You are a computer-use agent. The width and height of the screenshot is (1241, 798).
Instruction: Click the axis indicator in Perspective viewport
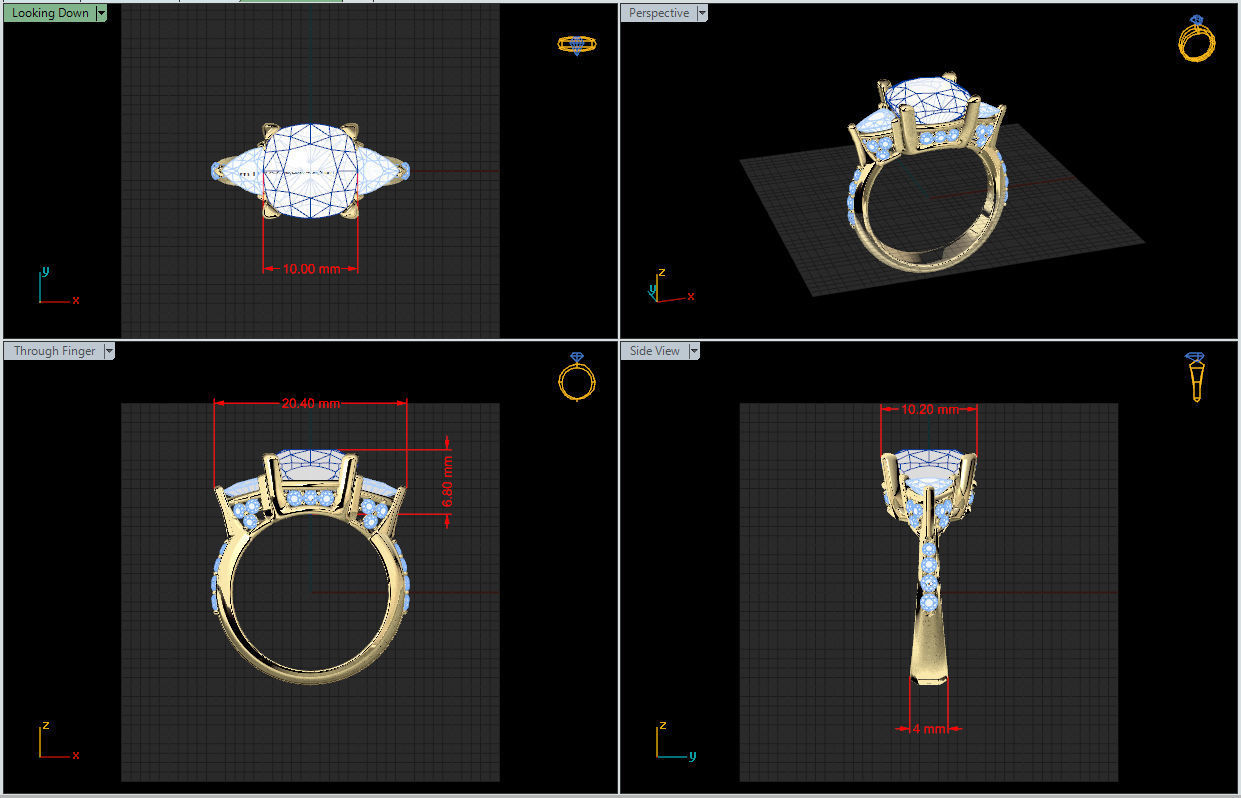pyautogui.click(x=669, y=285)
